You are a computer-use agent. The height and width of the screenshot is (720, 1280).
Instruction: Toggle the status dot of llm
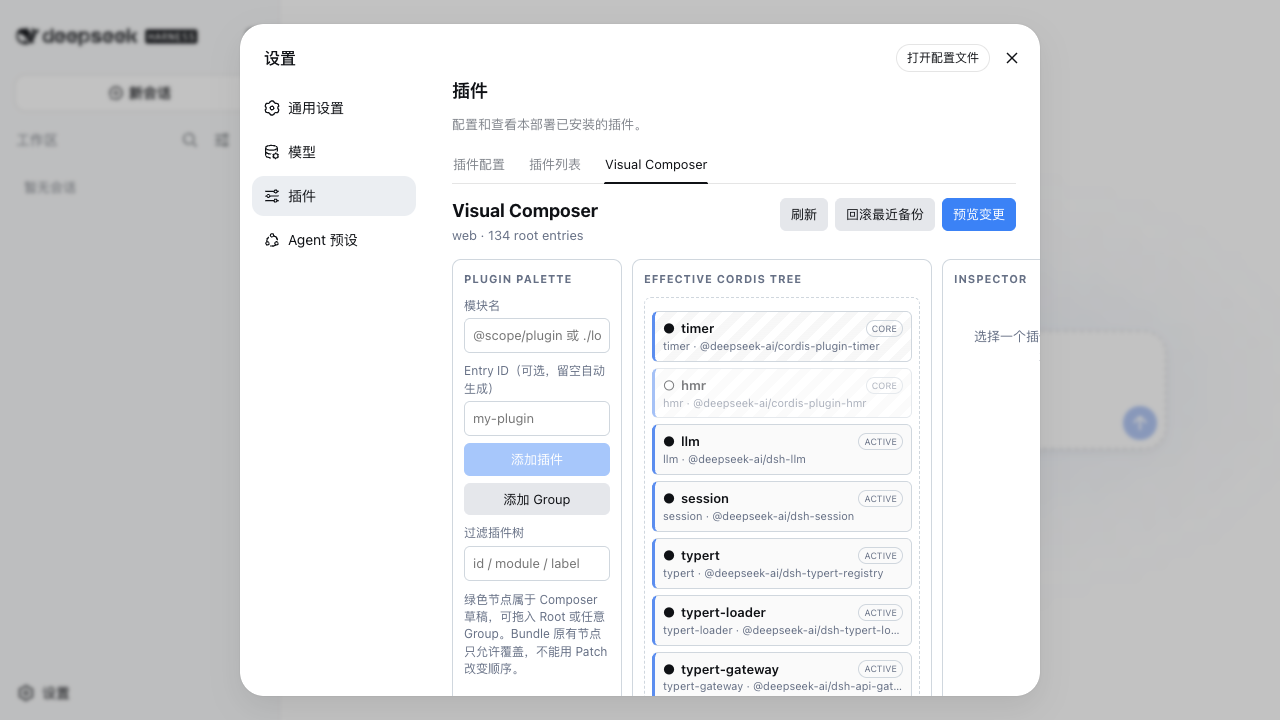[669, 441]
